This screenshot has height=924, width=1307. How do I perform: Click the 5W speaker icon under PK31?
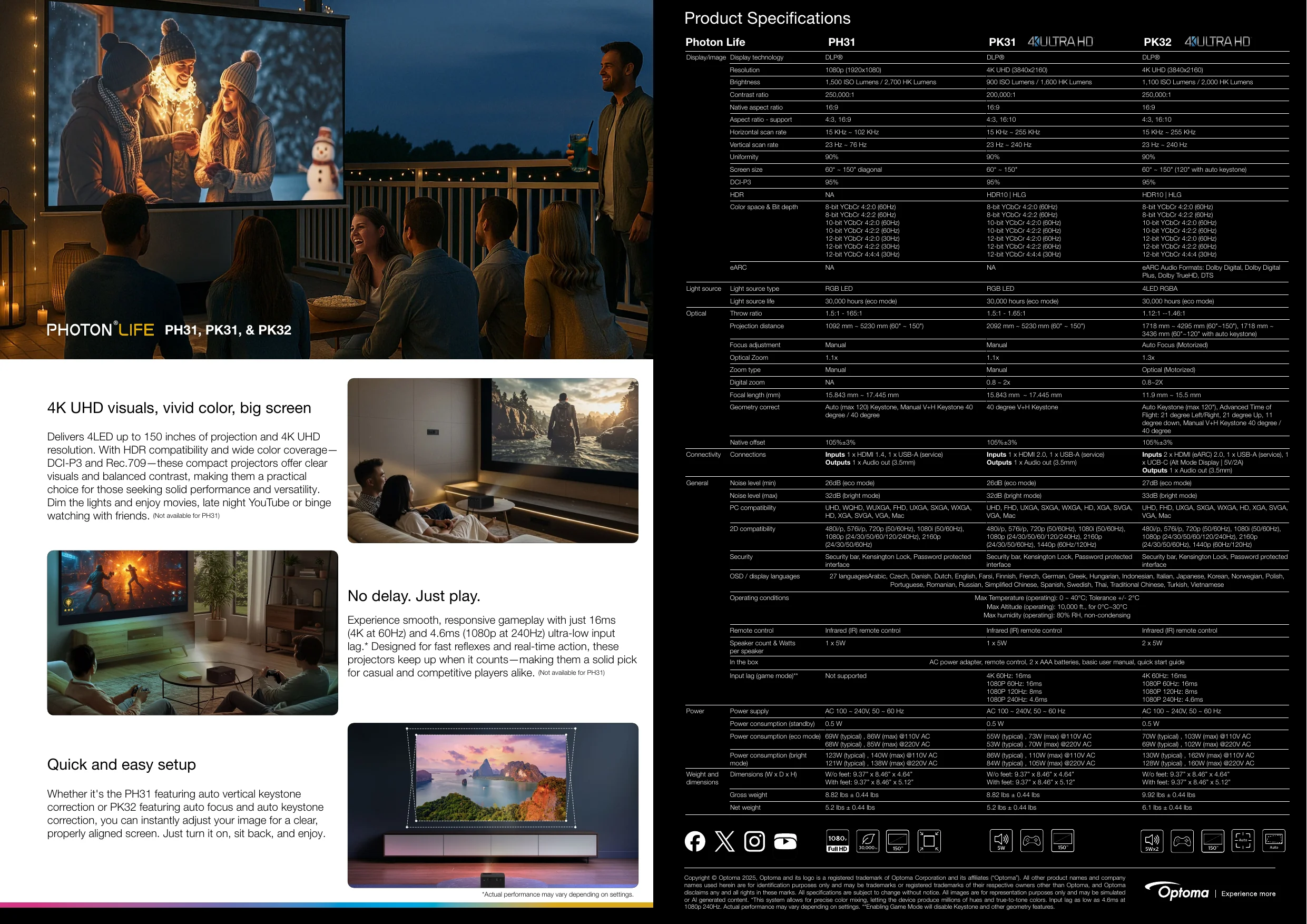(x=1001, y=840)
